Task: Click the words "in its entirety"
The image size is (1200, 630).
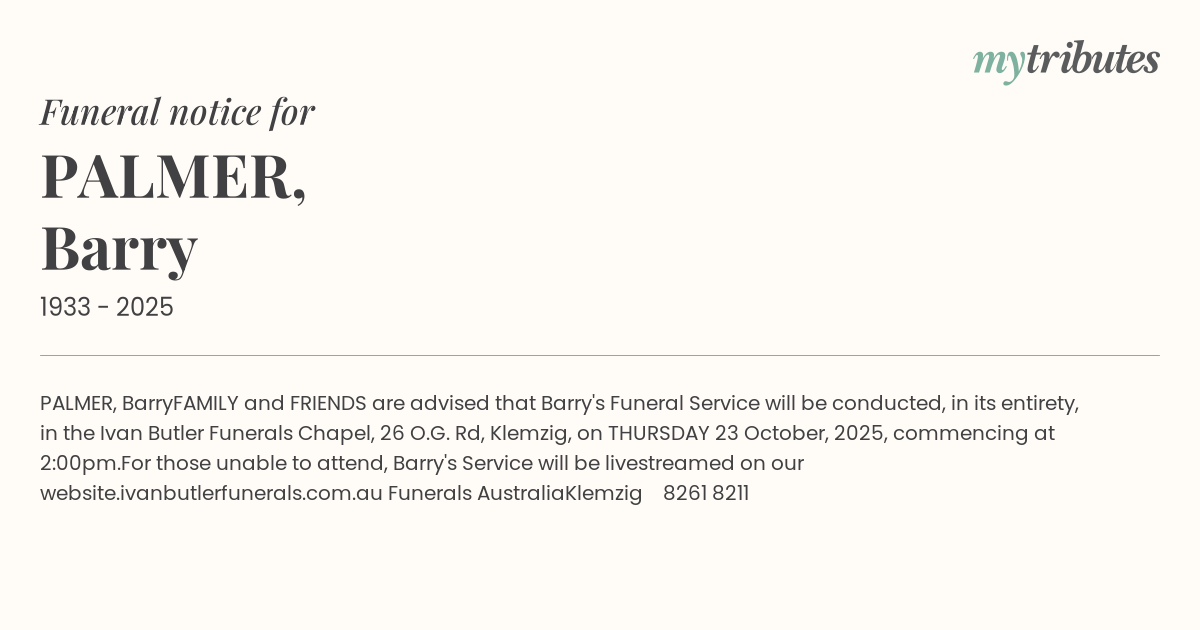Action: 1015,403
